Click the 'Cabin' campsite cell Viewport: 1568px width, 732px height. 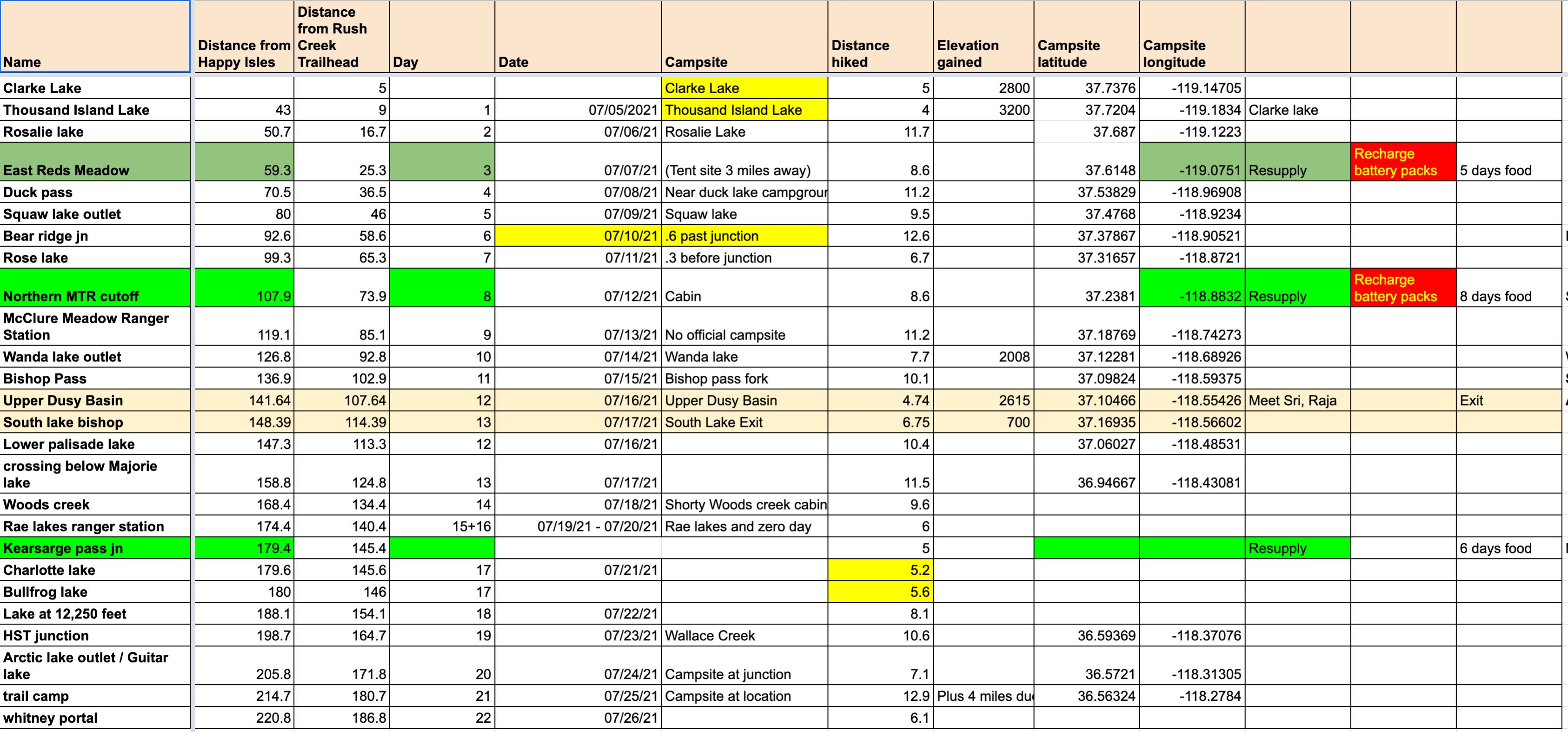coord(744,287)
